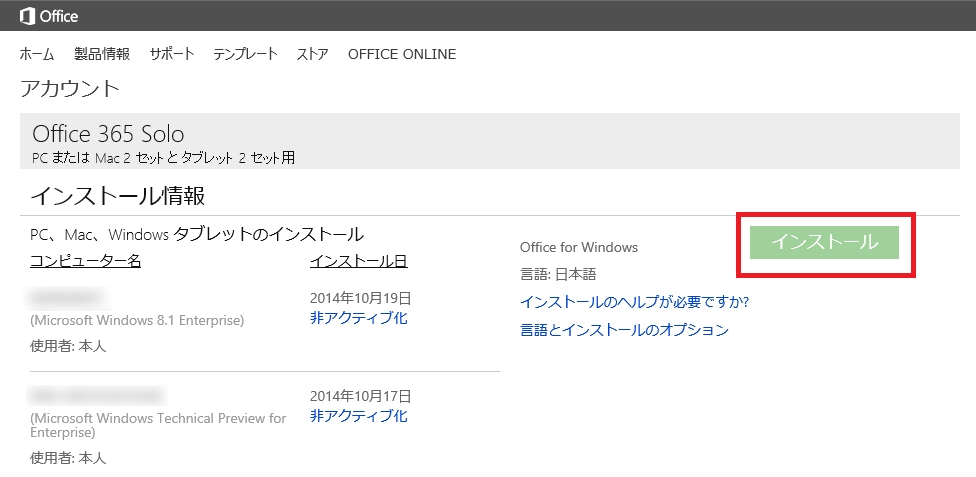976x477 pixels.
Task: Open インストールのヘルプが必要ですか? link
Action: coord(634,303)
